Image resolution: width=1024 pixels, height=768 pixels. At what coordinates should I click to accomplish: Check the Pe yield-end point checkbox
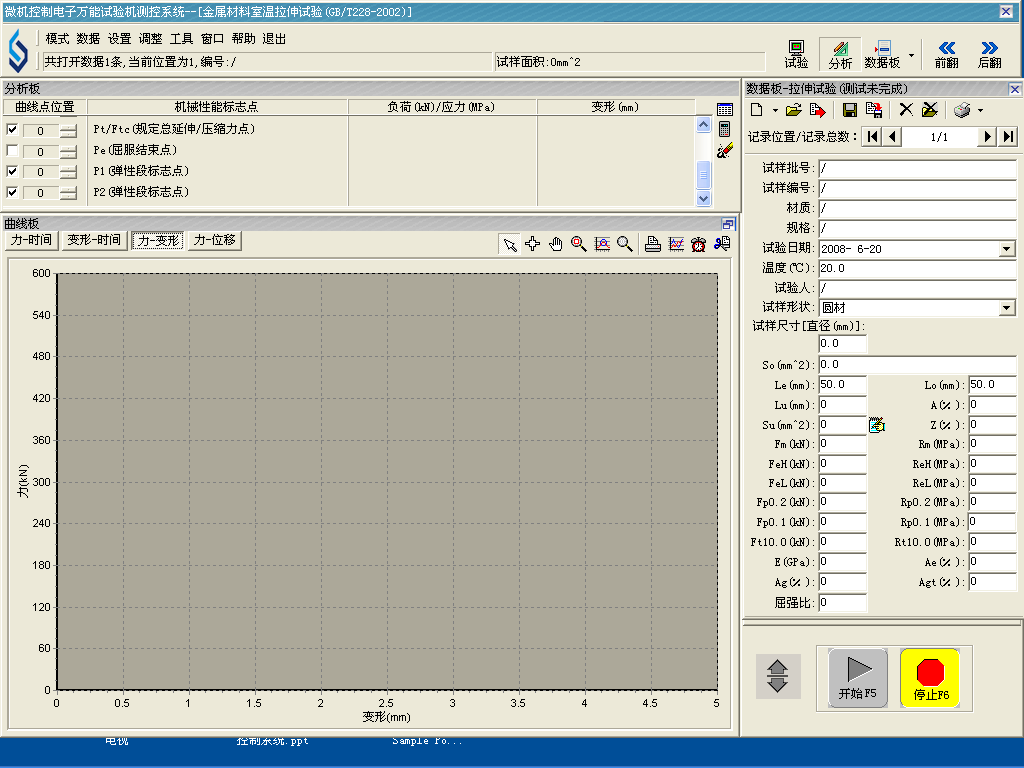12,150
